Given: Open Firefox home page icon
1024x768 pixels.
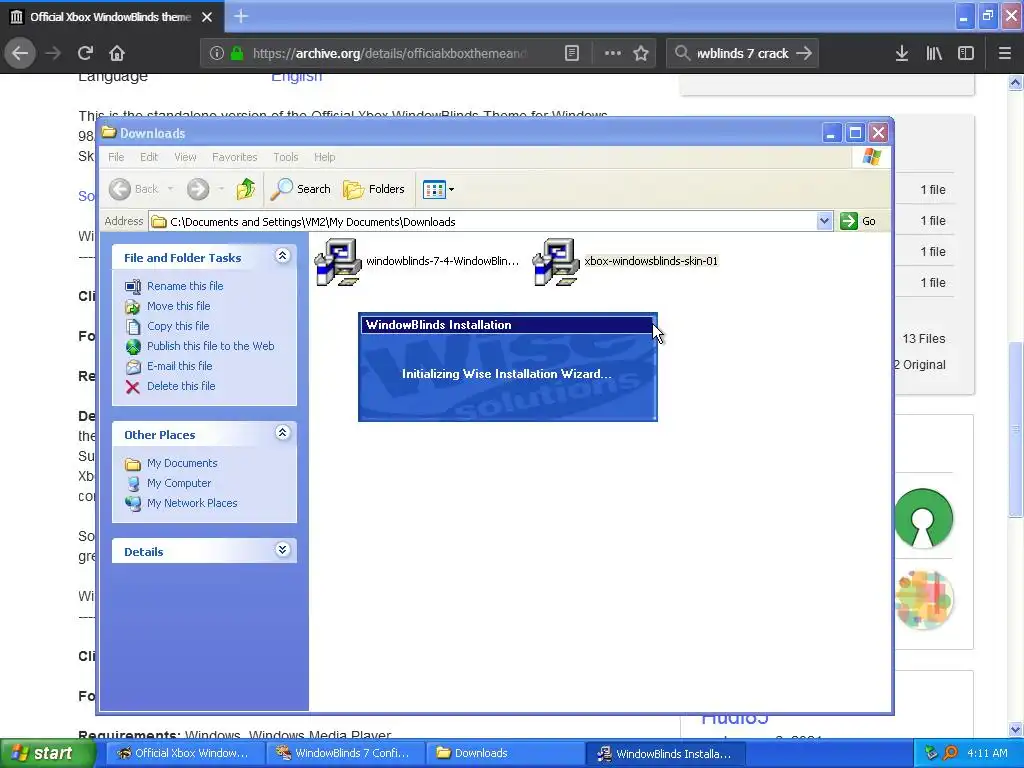Looking at the screenshot, I should pyautogui.click(x=117, y=53).
